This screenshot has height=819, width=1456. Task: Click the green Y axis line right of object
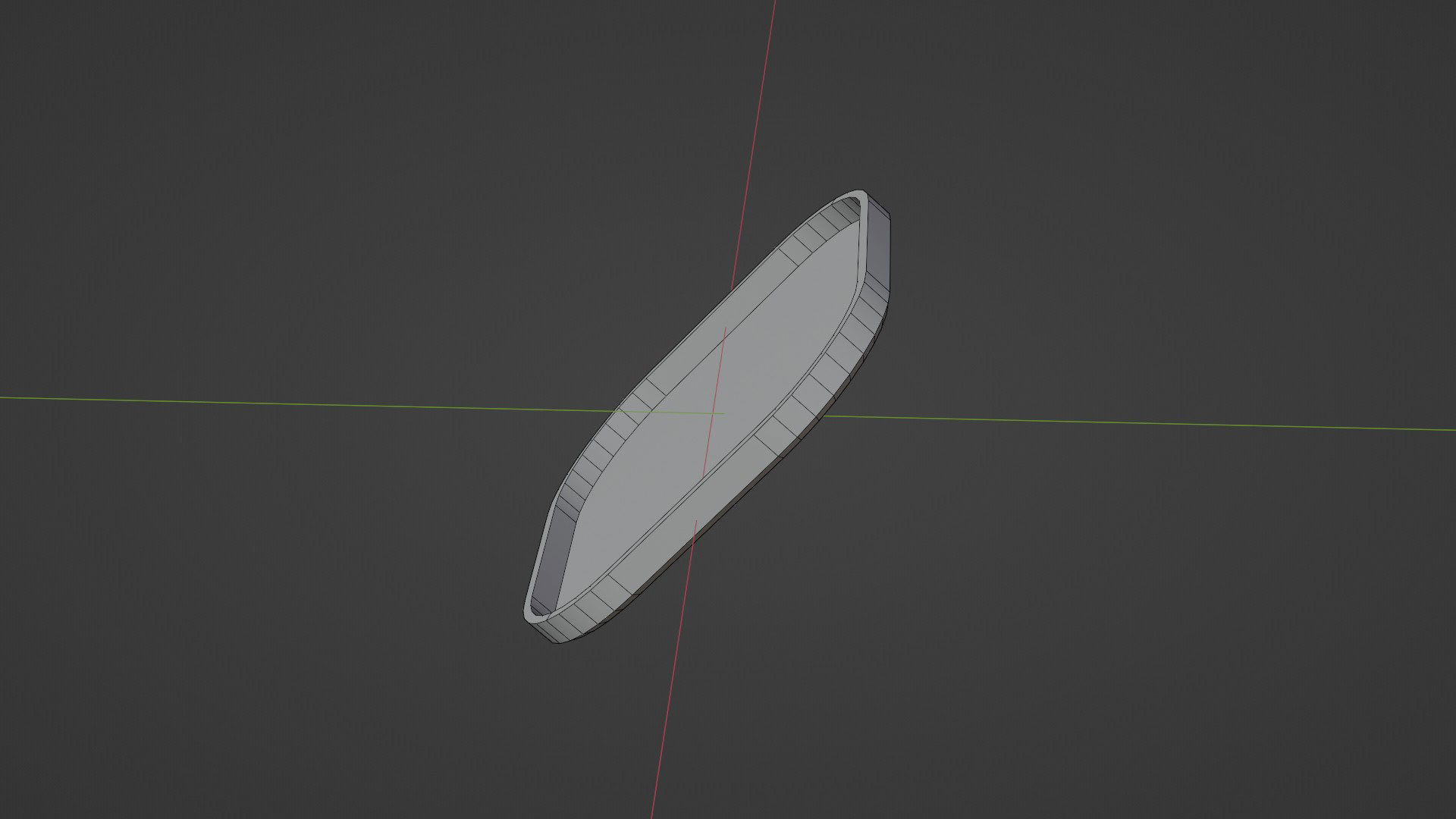click(x=1137, y=423)
